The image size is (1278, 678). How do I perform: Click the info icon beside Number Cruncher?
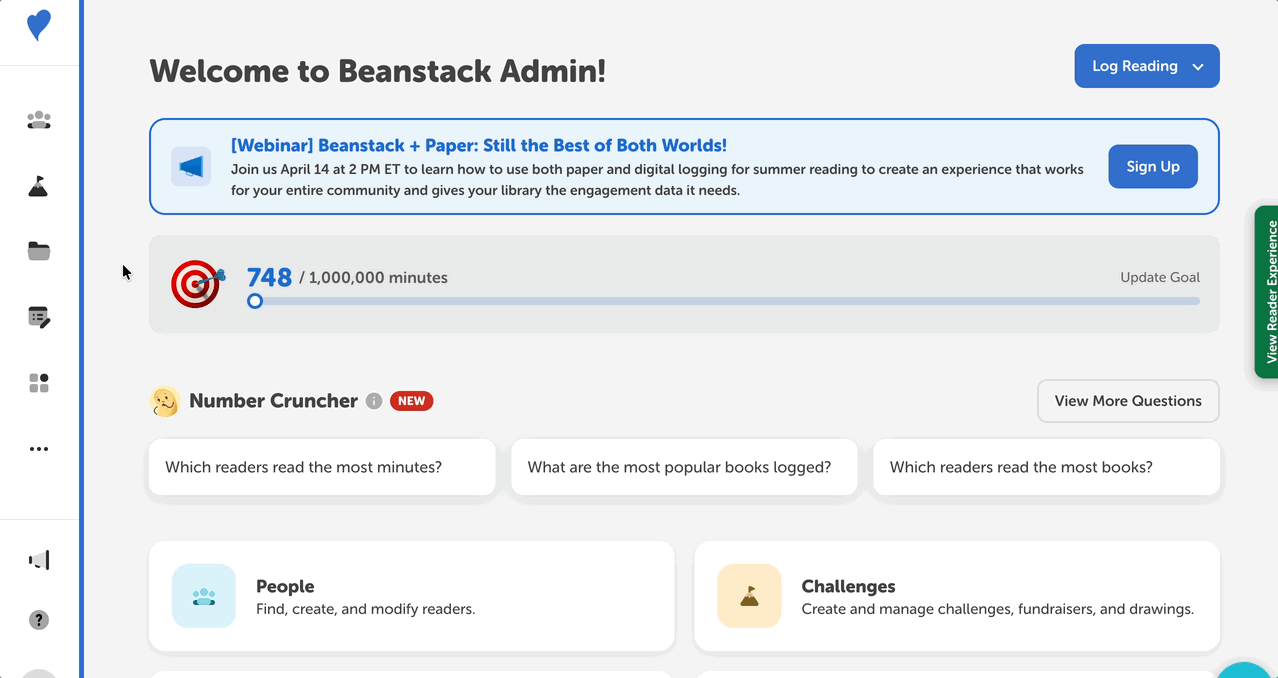[x=374, y=401]
